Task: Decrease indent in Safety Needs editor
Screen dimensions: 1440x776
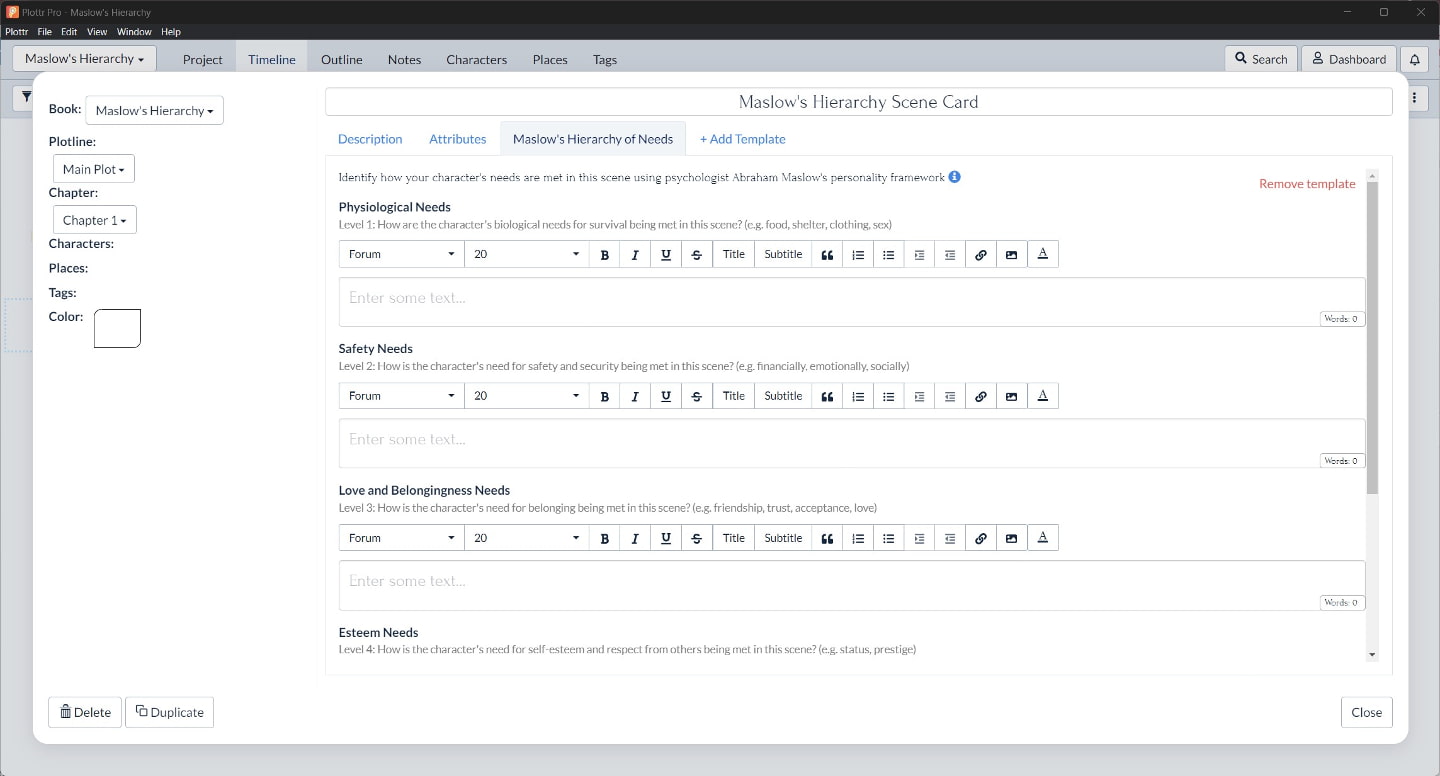Action: [x=950, y=396]
